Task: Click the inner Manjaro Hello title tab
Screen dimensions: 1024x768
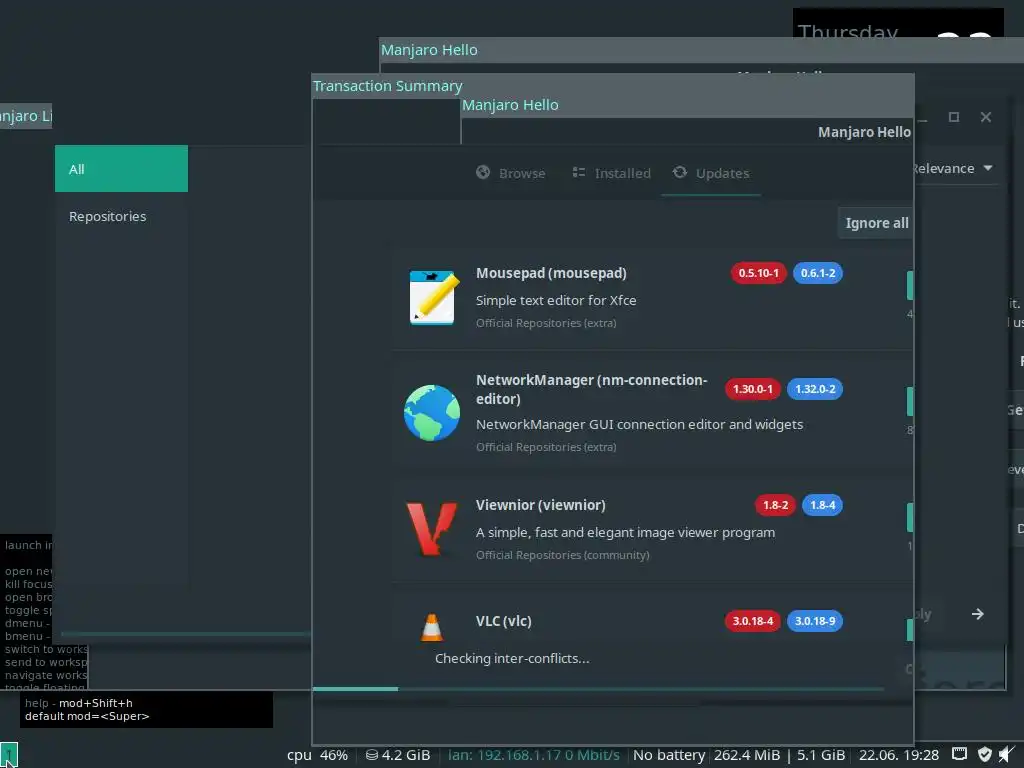Action: 510,104
